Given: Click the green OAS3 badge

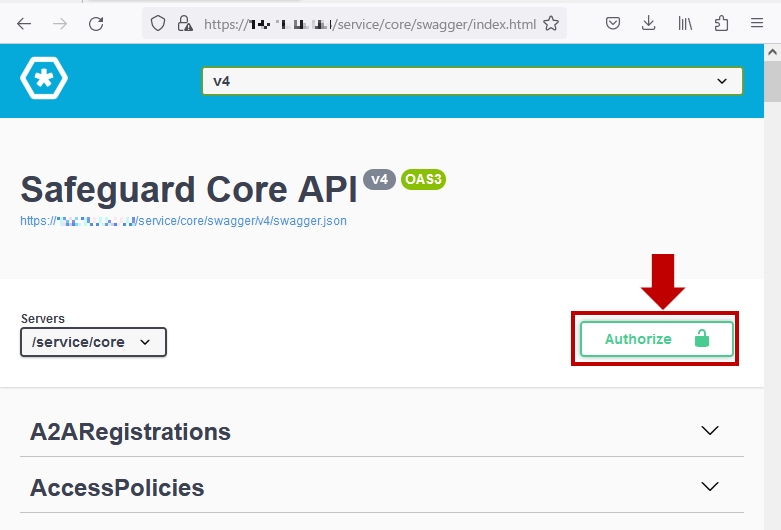Looking at the screenshot, I should 423,179.
